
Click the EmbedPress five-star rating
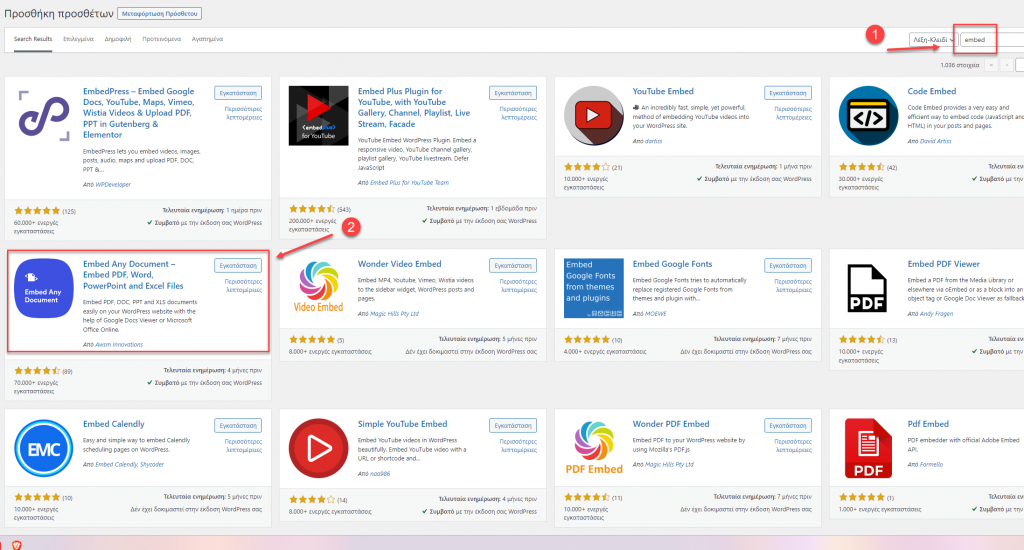coord(37,211)
